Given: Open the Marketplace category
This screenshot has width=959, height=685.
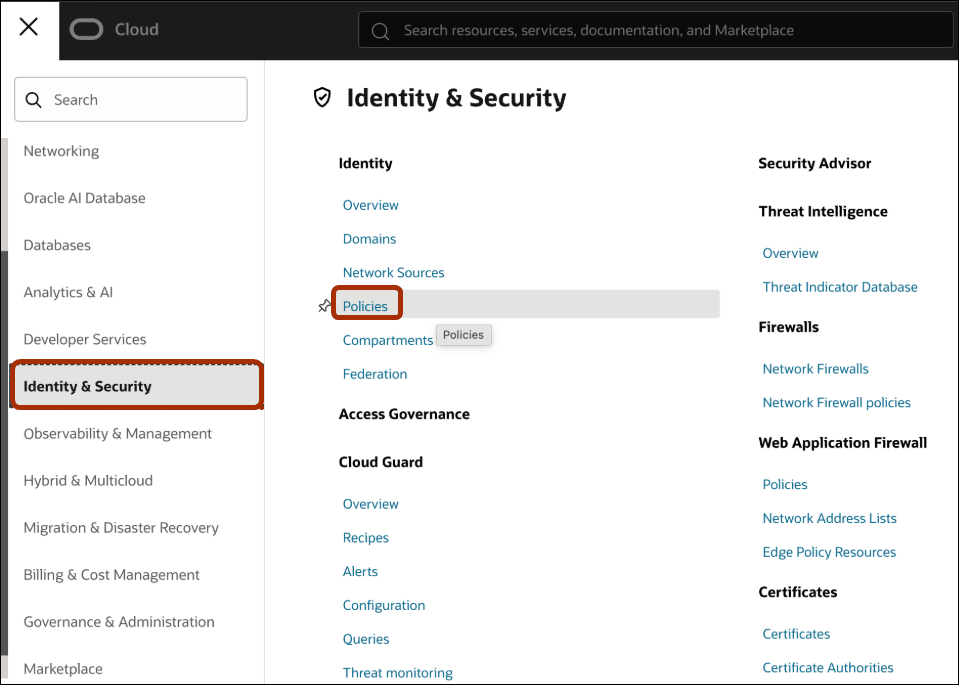Looking at the screenshot, I should click(63, 669).
